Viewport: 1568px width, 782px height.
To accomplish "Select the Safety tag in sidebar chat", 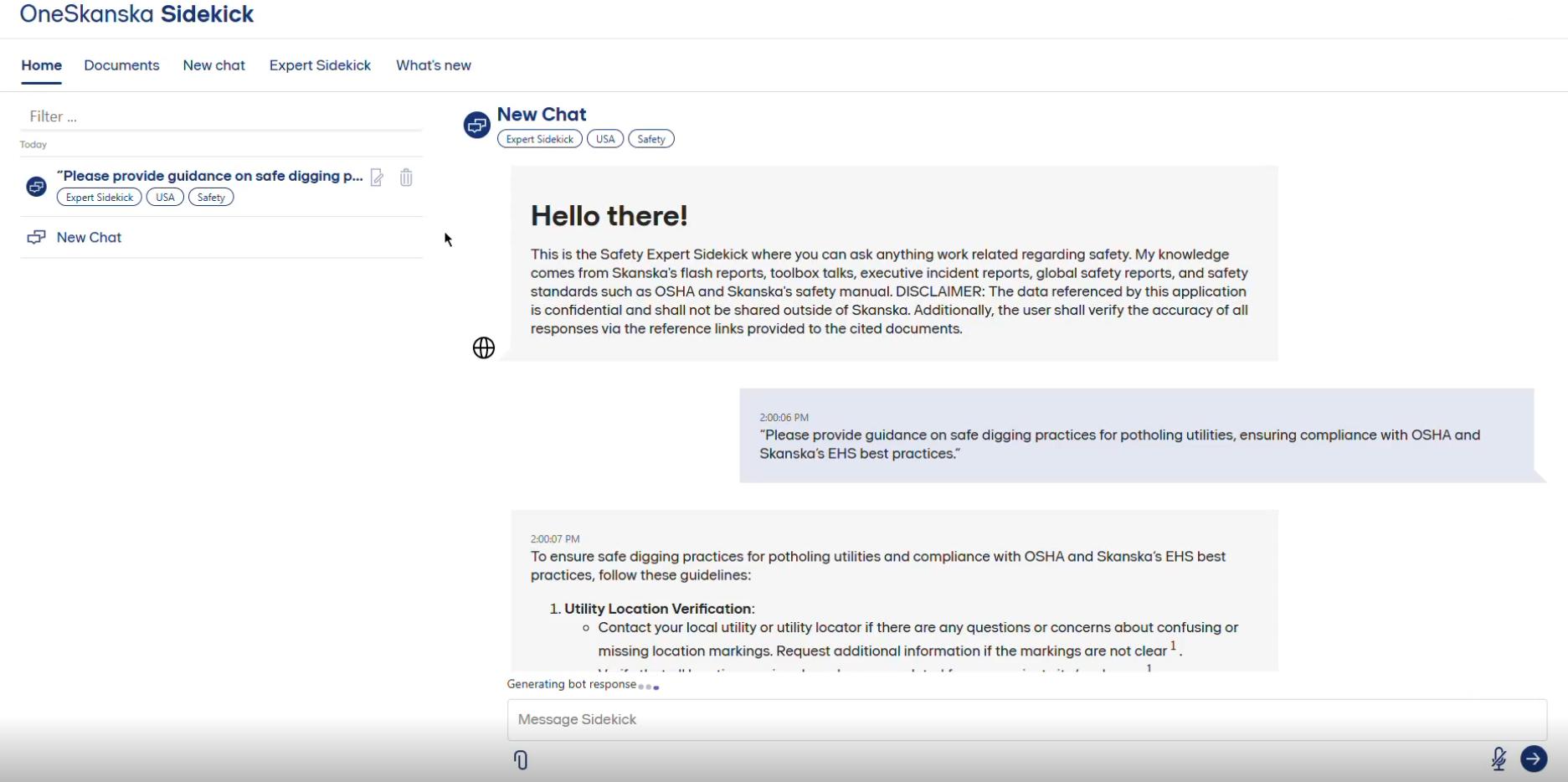I will 211,198.
